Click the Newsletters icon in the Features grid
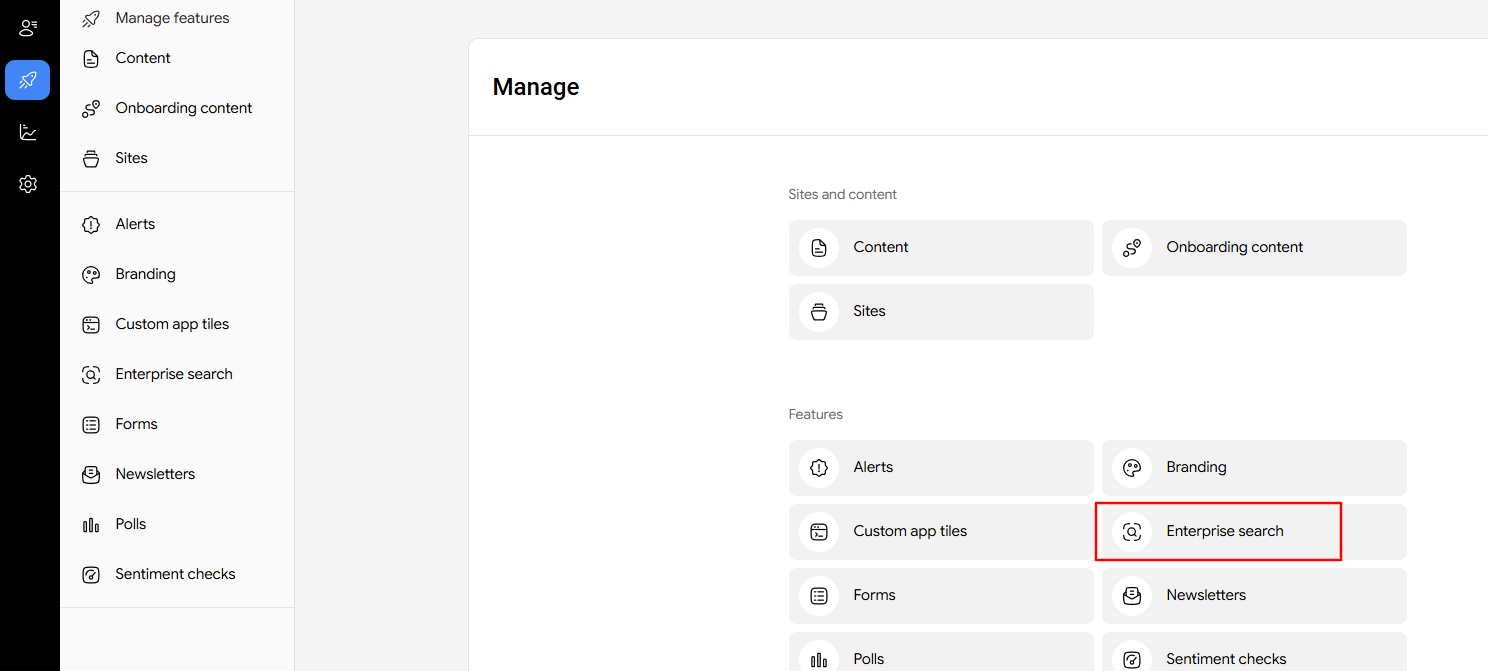The height and width of the screenshot is (671, 1488). [x=1132, y=596]
